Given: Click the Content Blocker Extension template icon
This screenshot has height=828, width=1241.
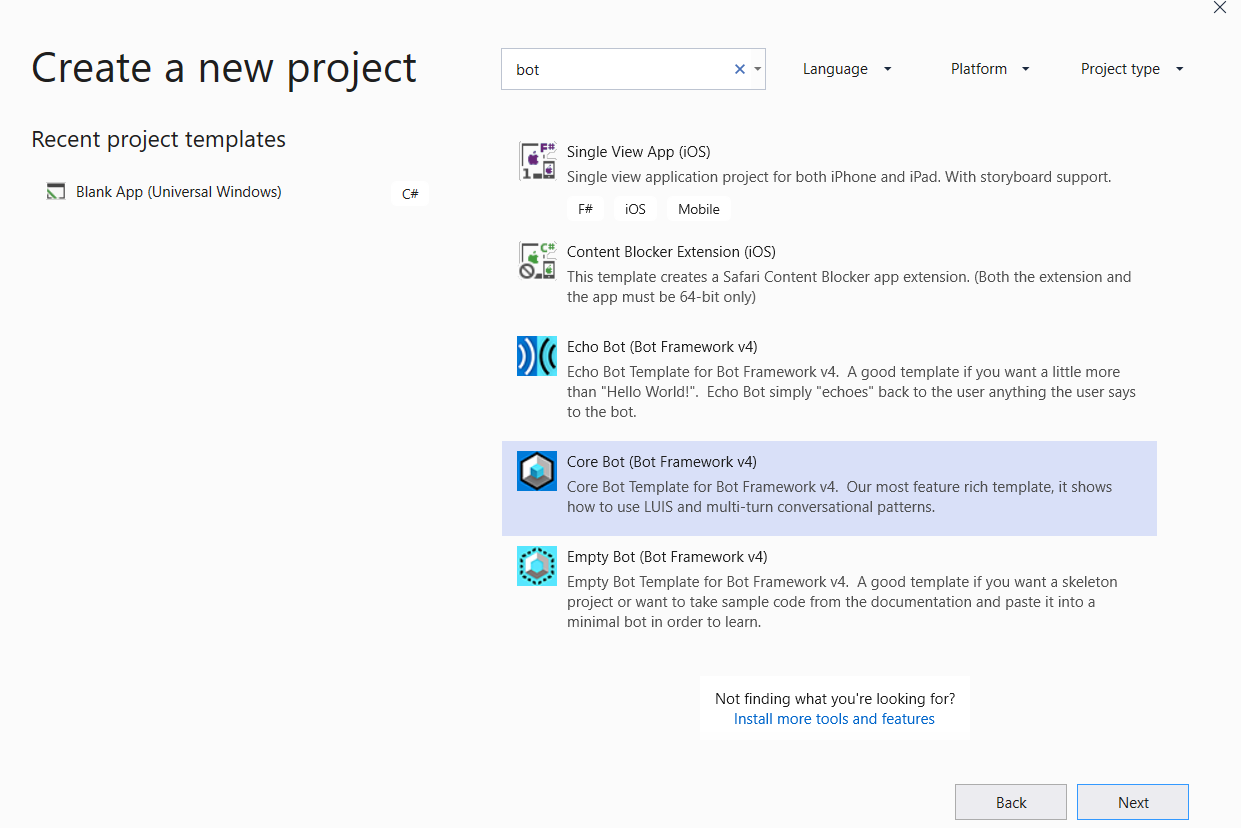Looking at the screenshot, I should coord(537,261).
